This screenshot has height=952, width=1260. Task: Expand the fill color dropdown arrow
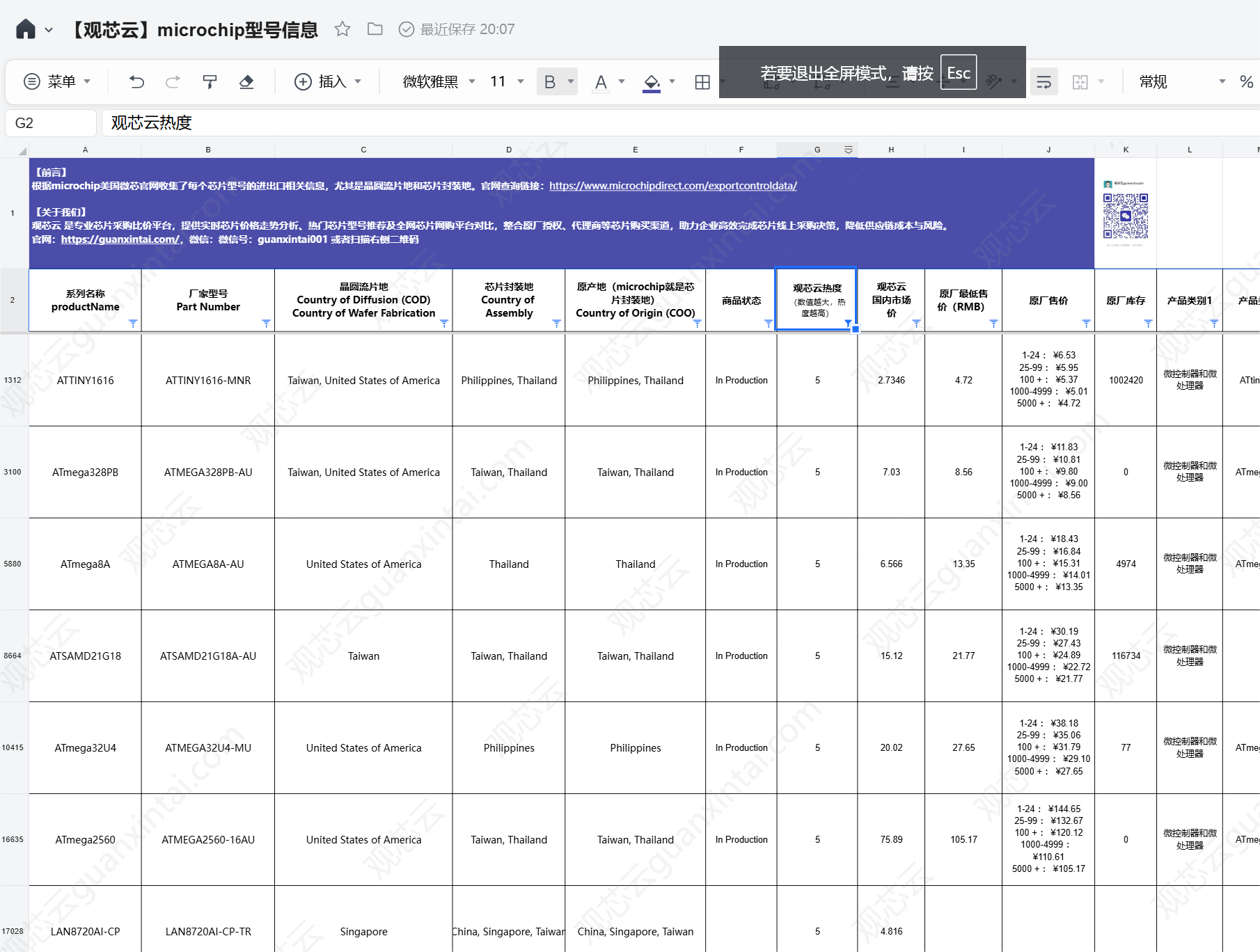[x=672, y=81]
